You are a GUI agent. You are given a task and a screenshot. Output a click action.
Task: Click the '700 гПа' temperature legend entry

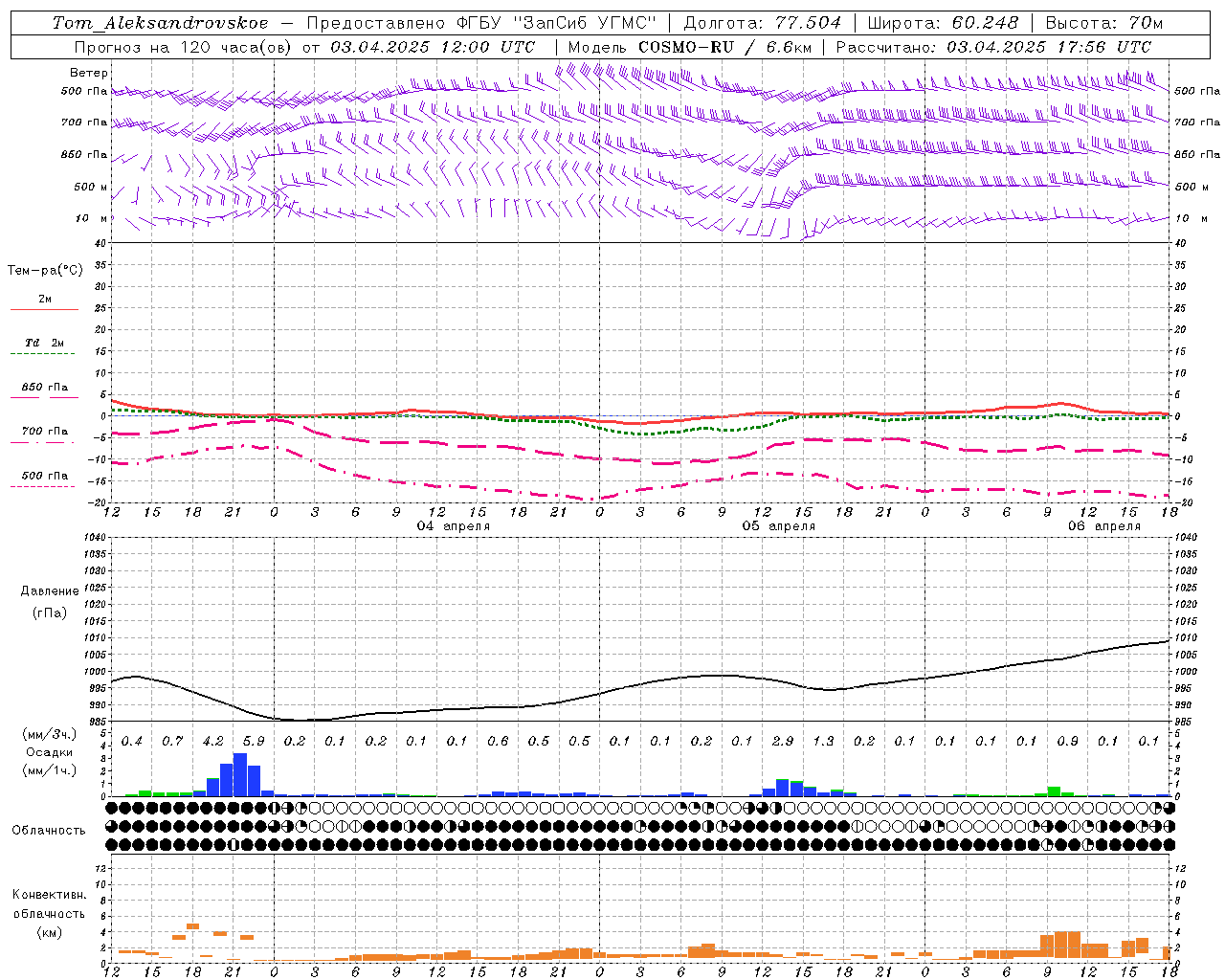[x=45, y=431]
